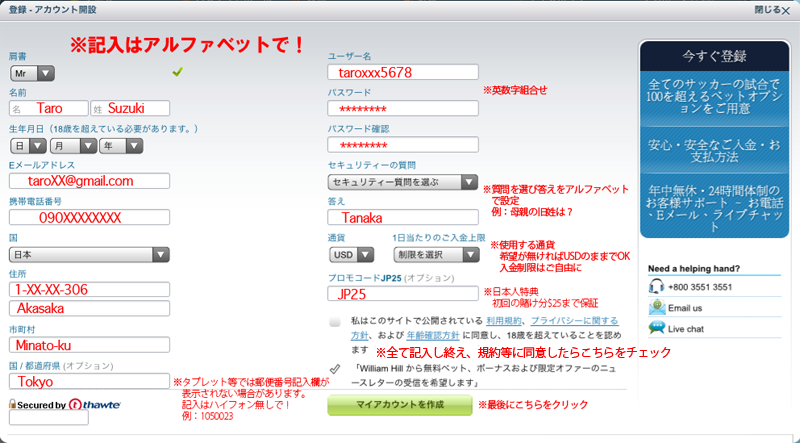Toggle the William Hill newsletter checkbox

(x=334, y=368)
